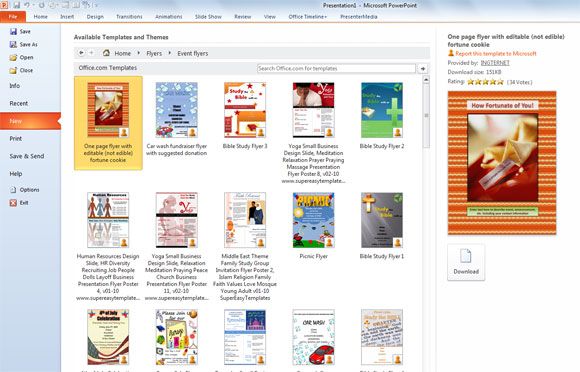Select the 4th of July Celebration thumbnail

[x=108, y=337]
